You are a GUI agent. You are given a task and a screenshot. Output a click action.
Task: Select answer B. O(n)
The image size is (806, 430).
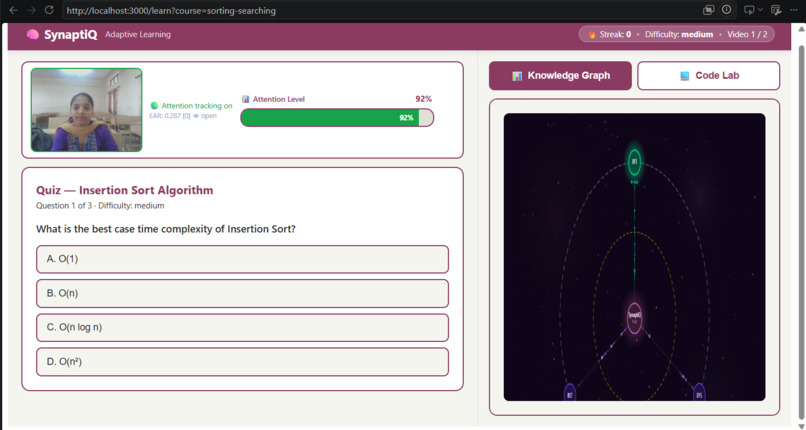242,293
